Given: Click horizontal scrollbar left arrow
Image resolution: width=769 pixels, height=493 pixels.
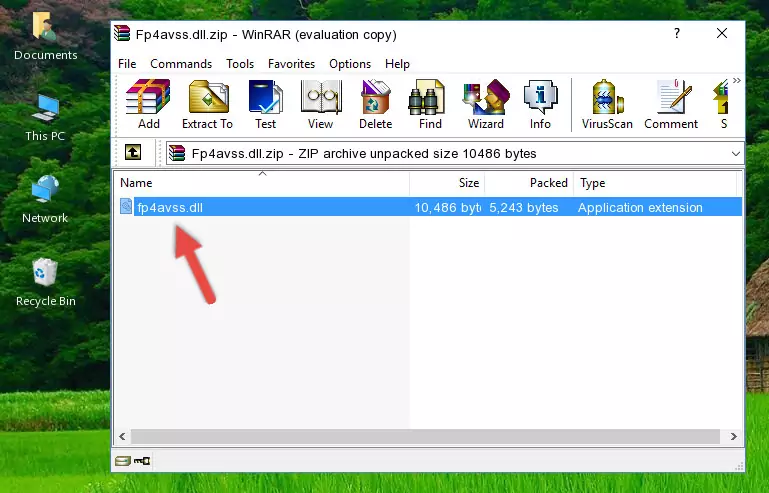Looking at the screenshot, I should [122, 436].
